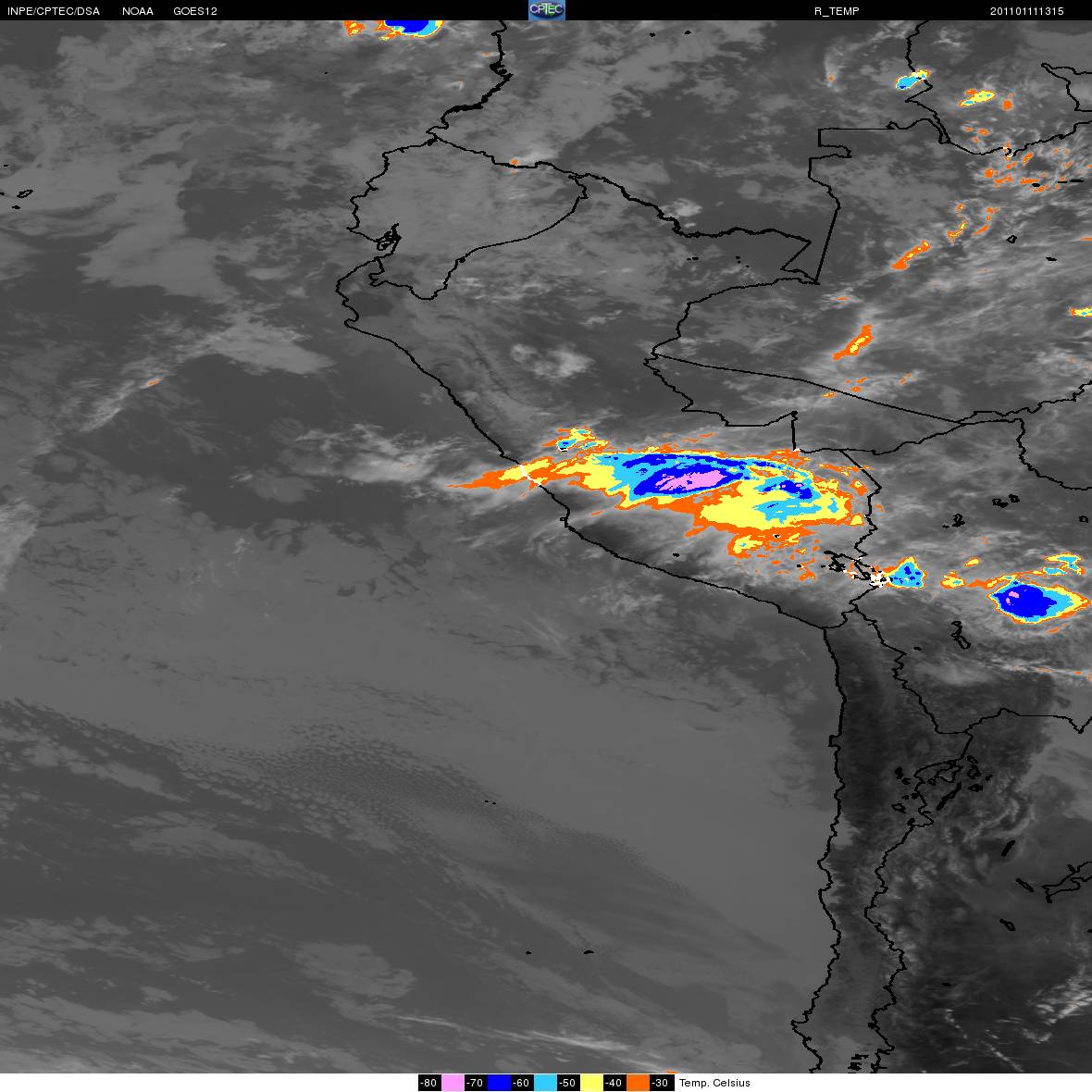Click the GOES12 satellite label

(195, 11)
